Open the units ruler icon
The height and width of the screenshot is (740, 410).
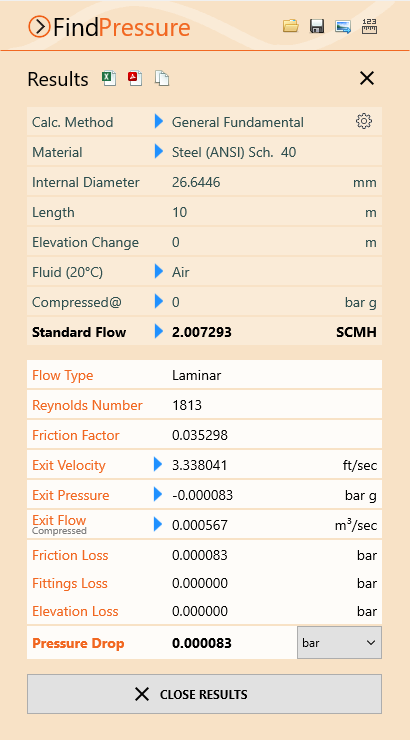click(369, 26)
